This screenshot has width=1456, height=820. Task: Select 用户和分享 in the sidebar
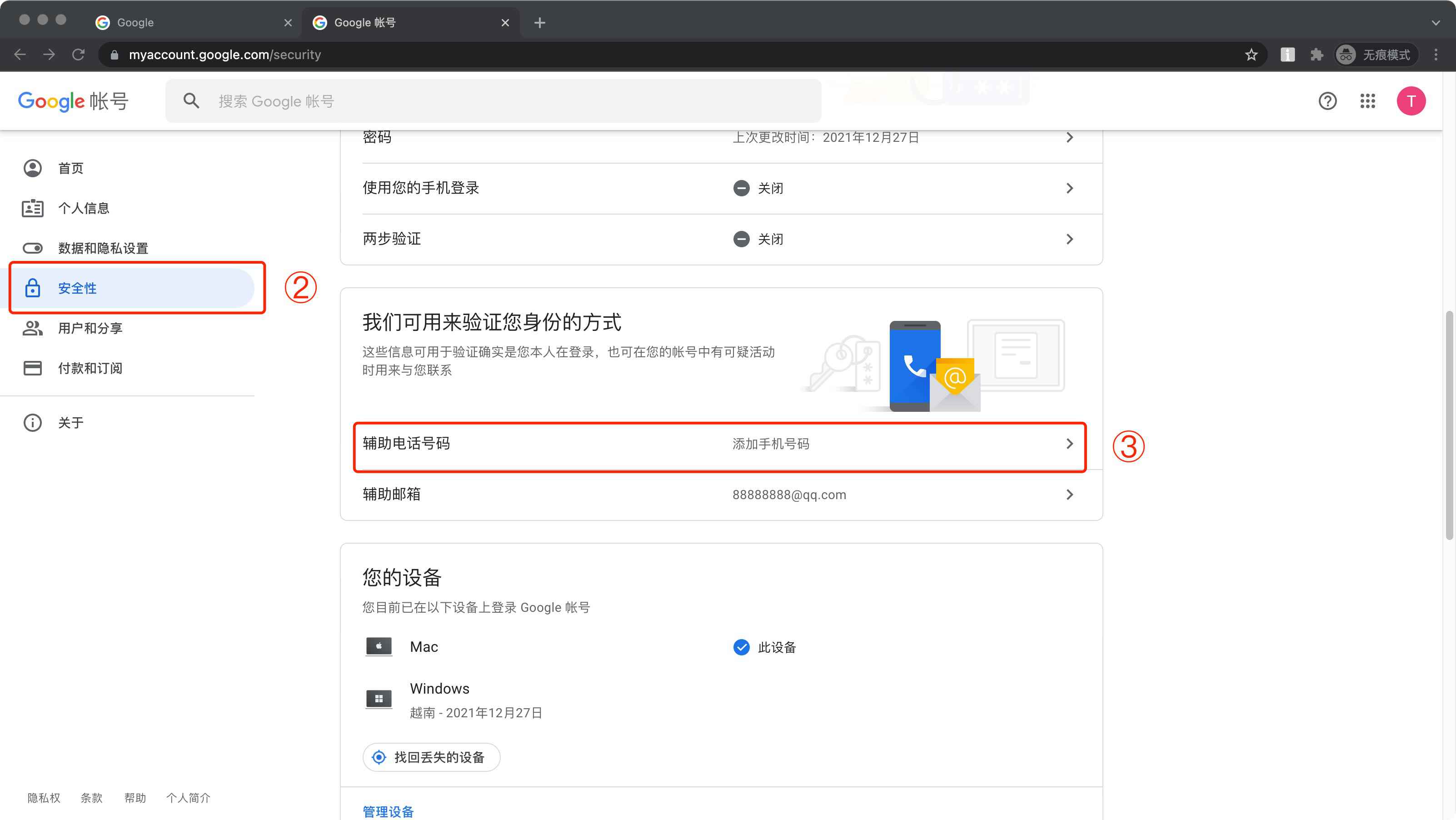click(x=90, y=328)
